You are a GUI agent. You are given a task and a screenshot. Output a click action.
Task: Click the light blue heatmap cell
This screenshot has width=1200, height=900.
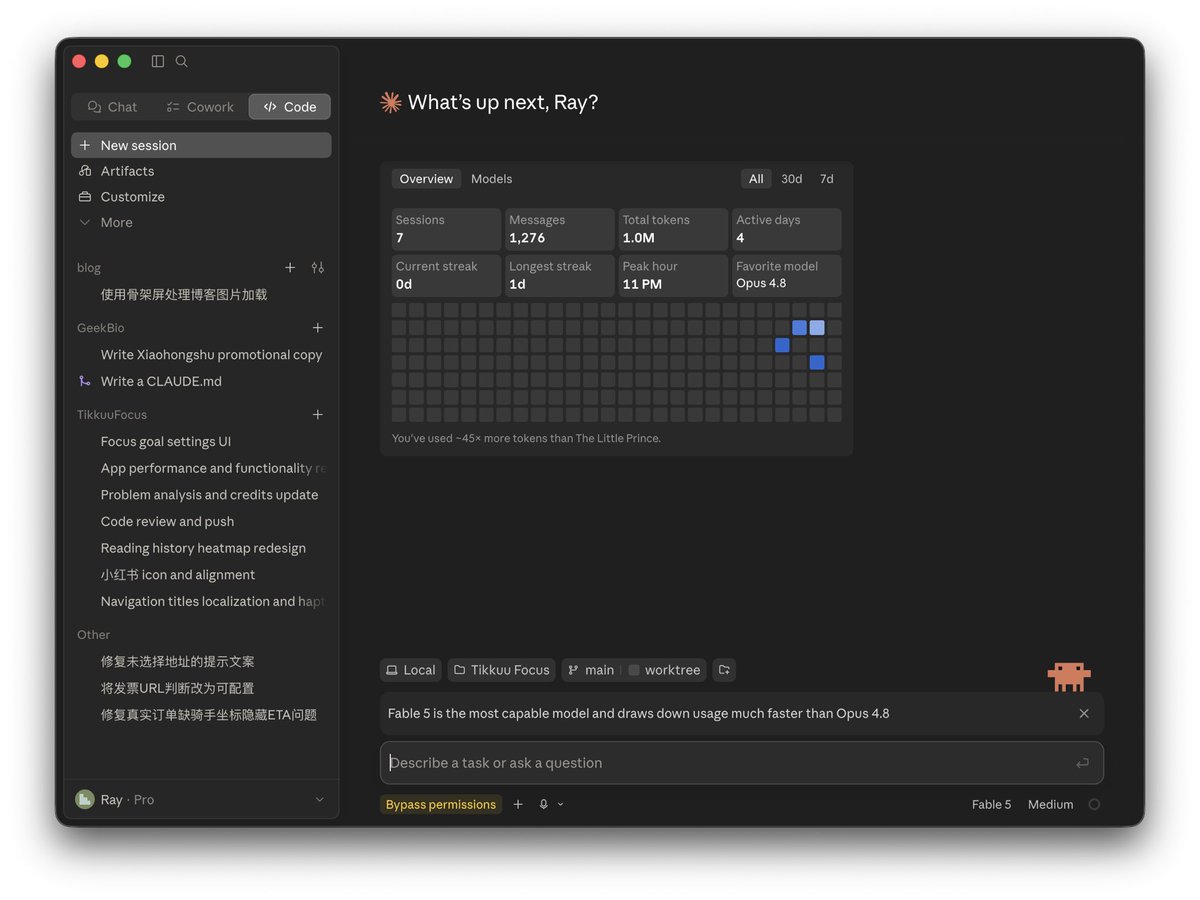[817, 328]
